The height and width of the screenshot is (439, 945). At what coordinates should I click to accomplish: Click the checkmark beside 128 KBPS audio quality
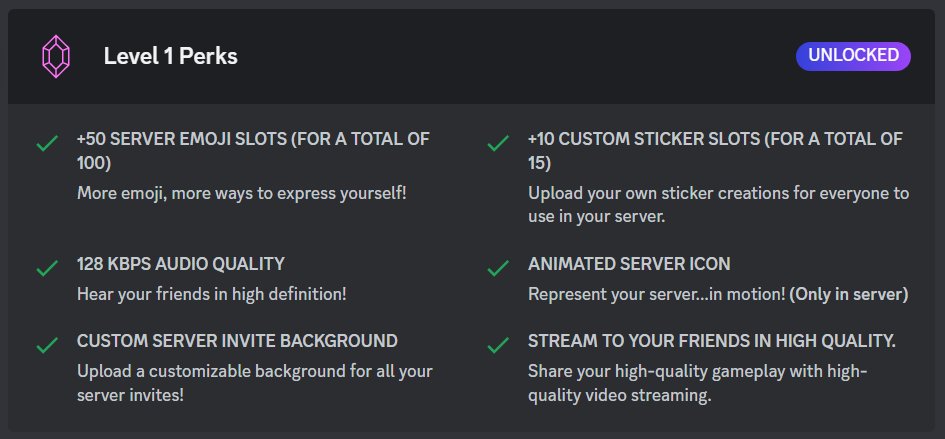(47, 268)
